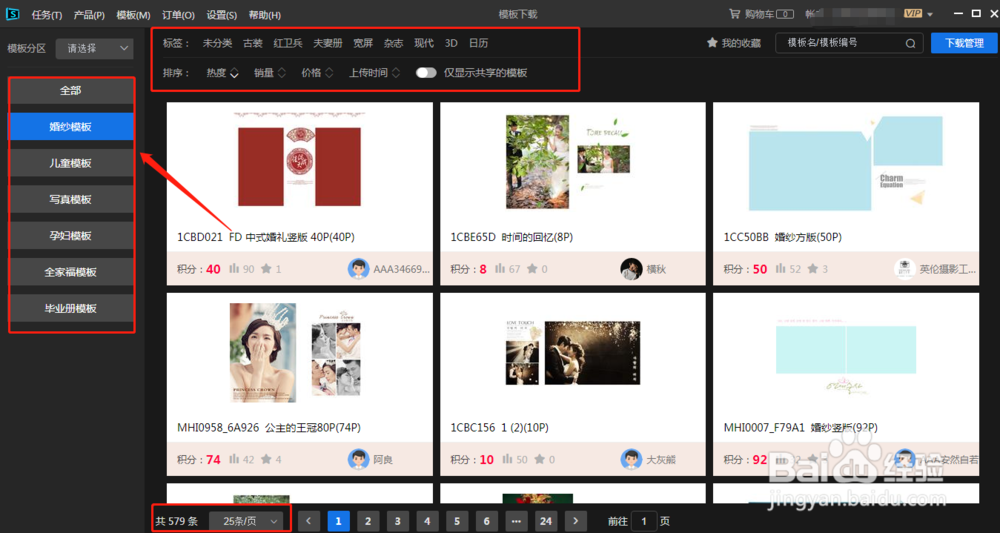Click the VIP badge icon
The image size is (1000, 533).
[913, 13]
